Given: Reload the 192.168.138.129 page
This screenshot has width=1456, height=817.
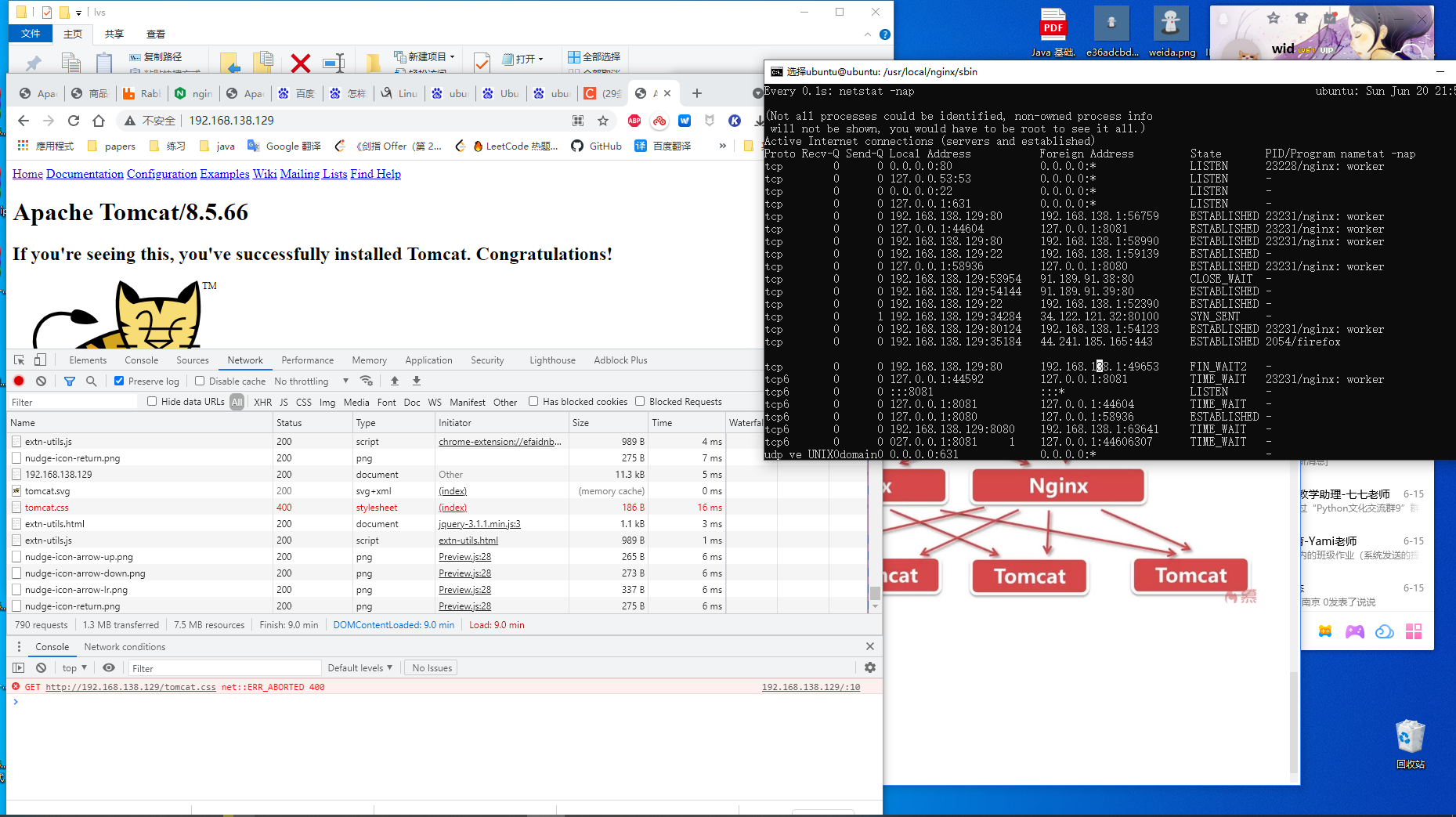Looking at the screenshot, I should coord(74,121).
